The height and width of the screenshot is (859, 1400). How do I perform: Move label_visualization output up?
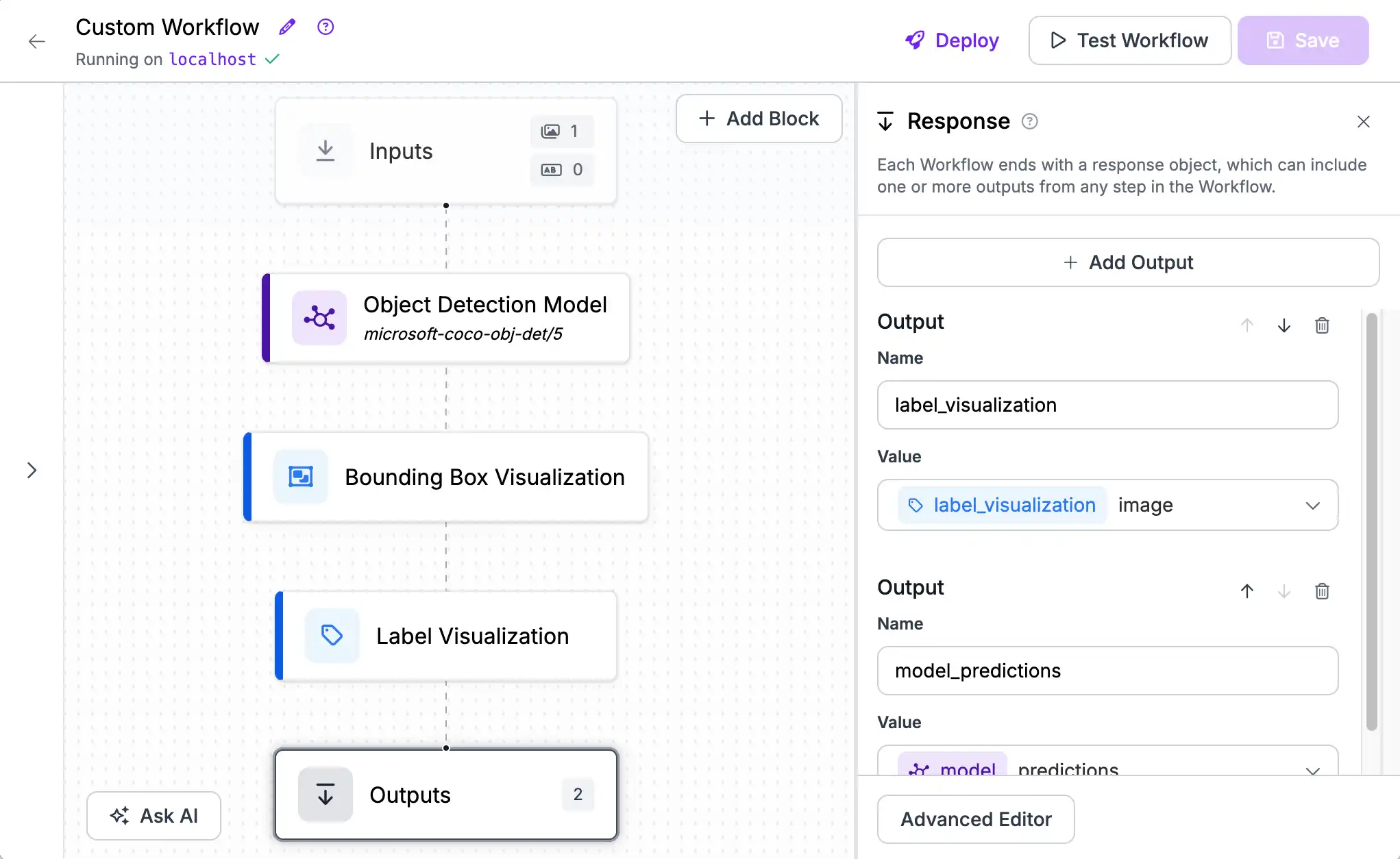coord(1247,325)
